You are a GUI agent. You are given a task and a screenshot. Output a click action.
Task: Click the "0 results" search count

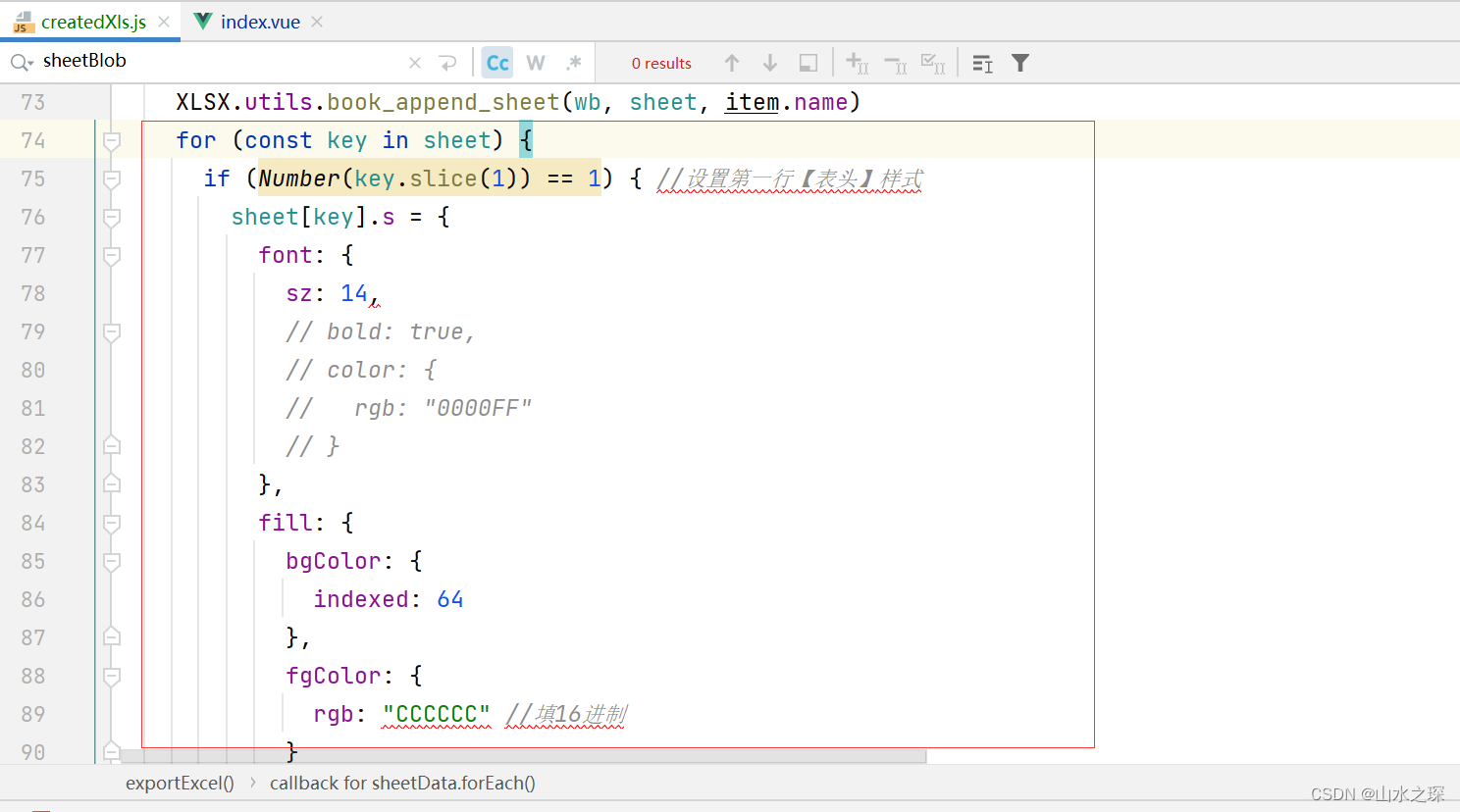point(661,63)
